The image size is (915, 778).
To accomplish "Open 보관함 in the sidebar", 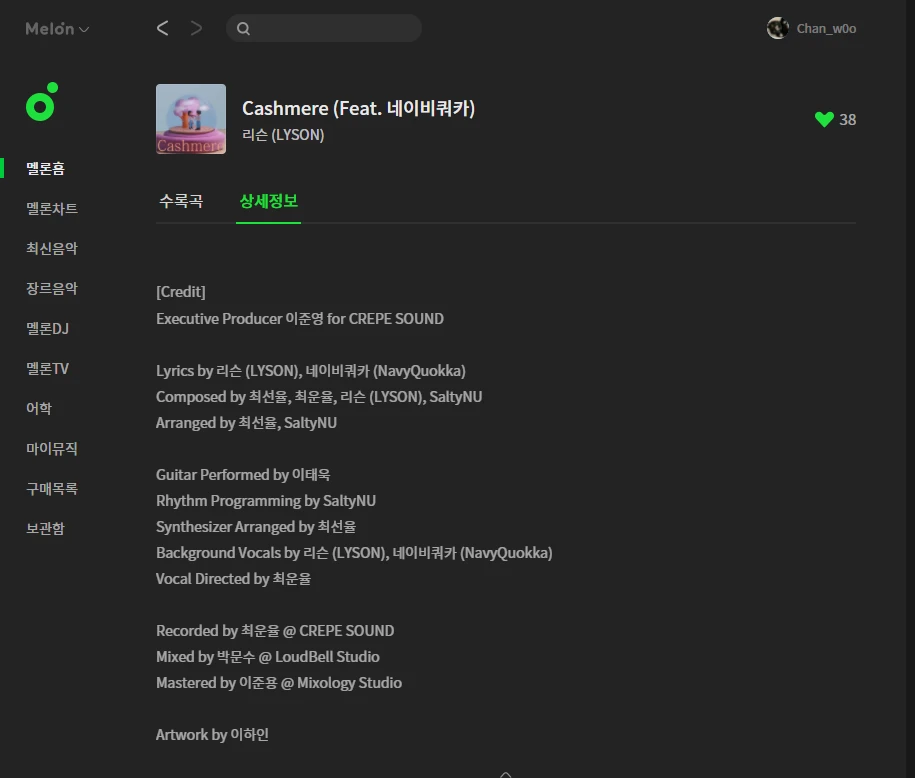I will (46, 528).
